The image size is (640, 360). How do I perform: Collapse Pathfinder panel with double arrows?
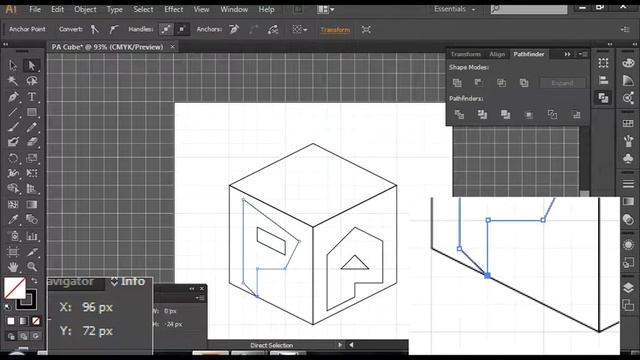point(567,54)
